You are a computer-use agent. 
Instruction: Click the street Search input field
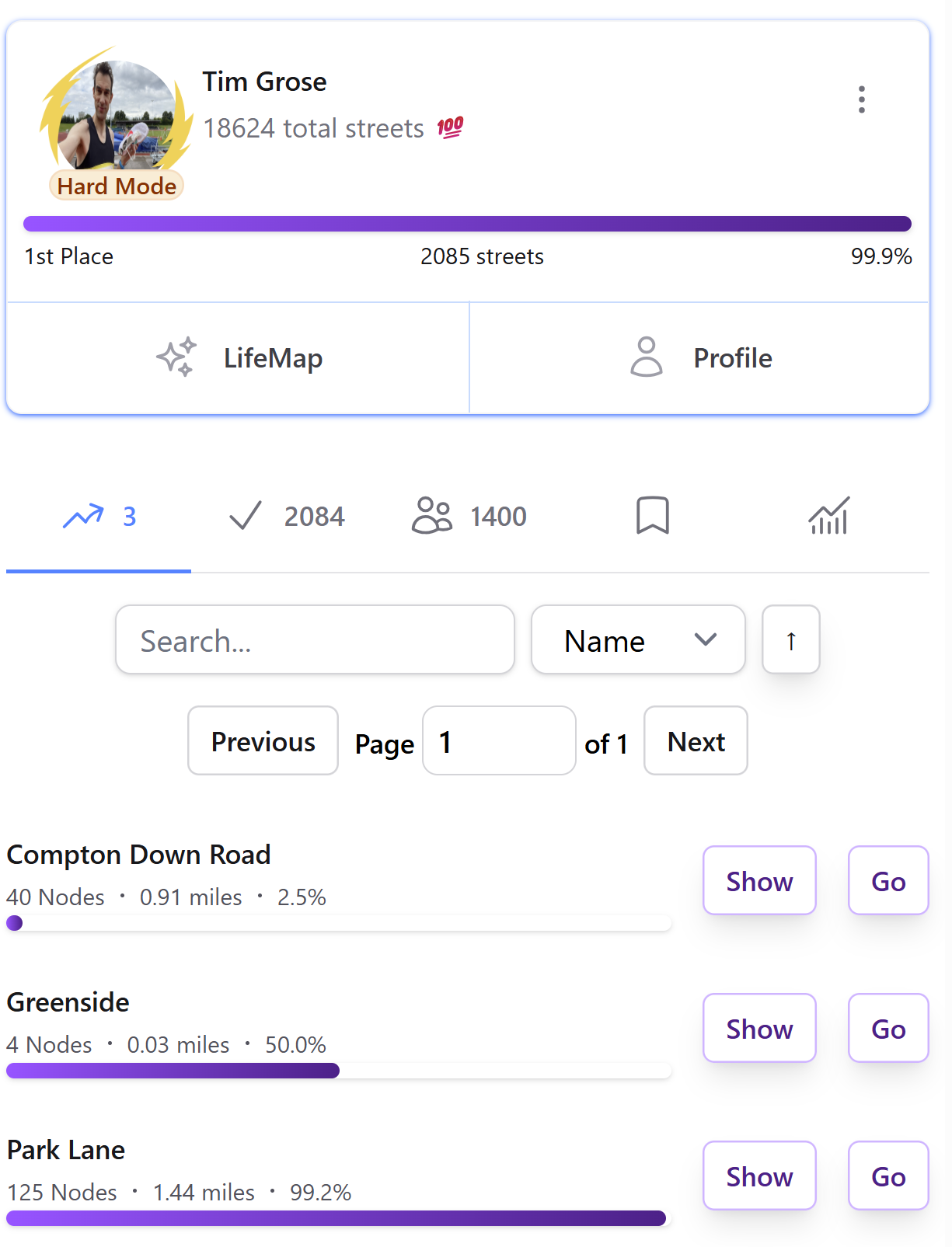tap(315, 640)
